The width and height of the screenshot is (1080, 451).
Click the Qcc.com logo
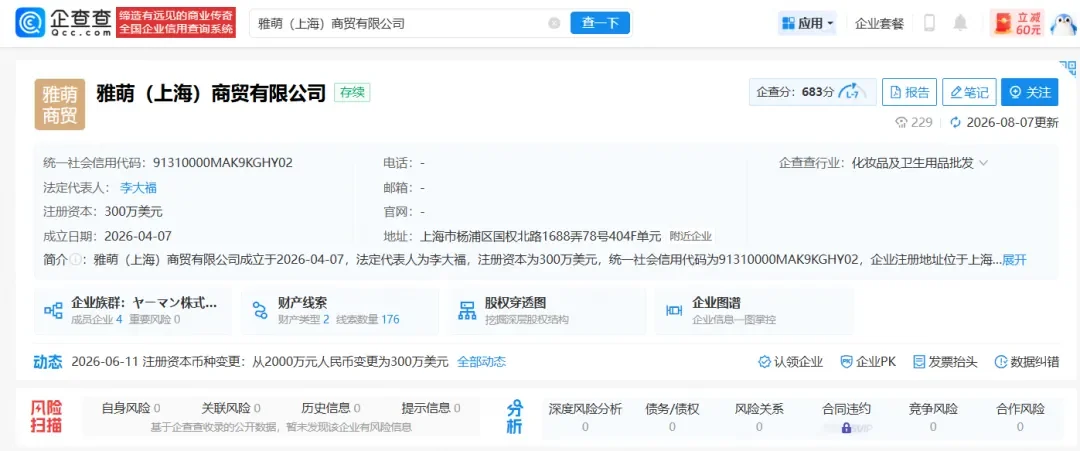point(63,23)
